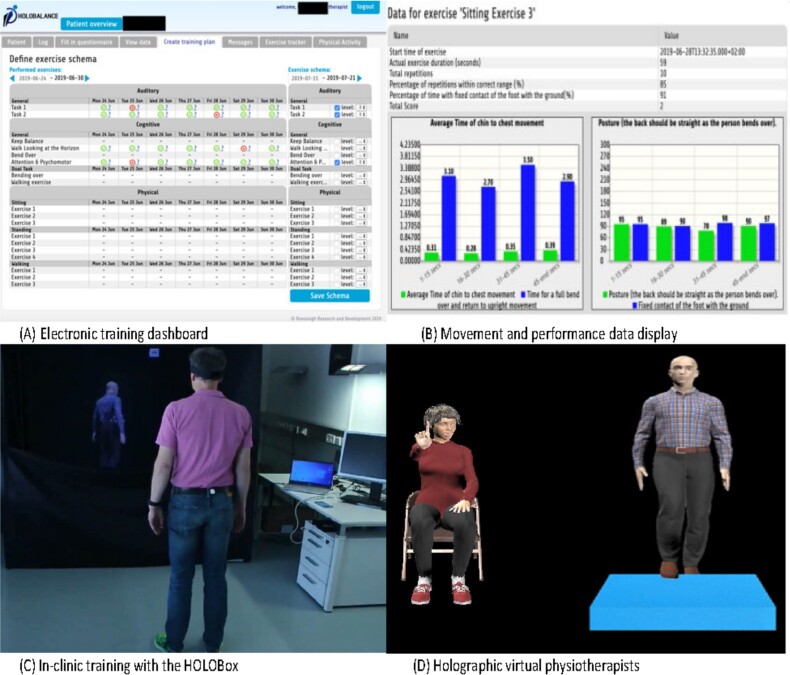The width and height of the screenshot is (790, 675).
Task: Enable Dual Task Bending over checkbox
Action: click(337, 175)
